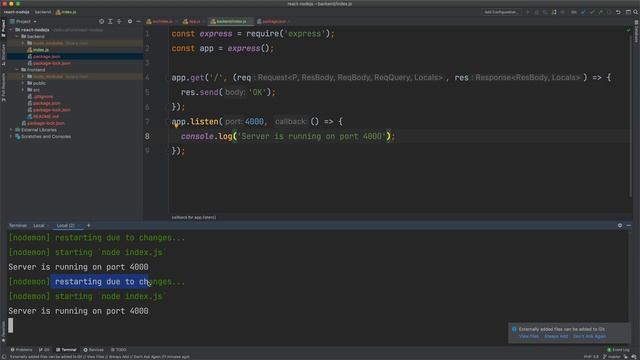This screenshot has height=360, width=640.
Task: Open the Problems tool window tab
Action: pyautogui.click(x=21, y=350)
